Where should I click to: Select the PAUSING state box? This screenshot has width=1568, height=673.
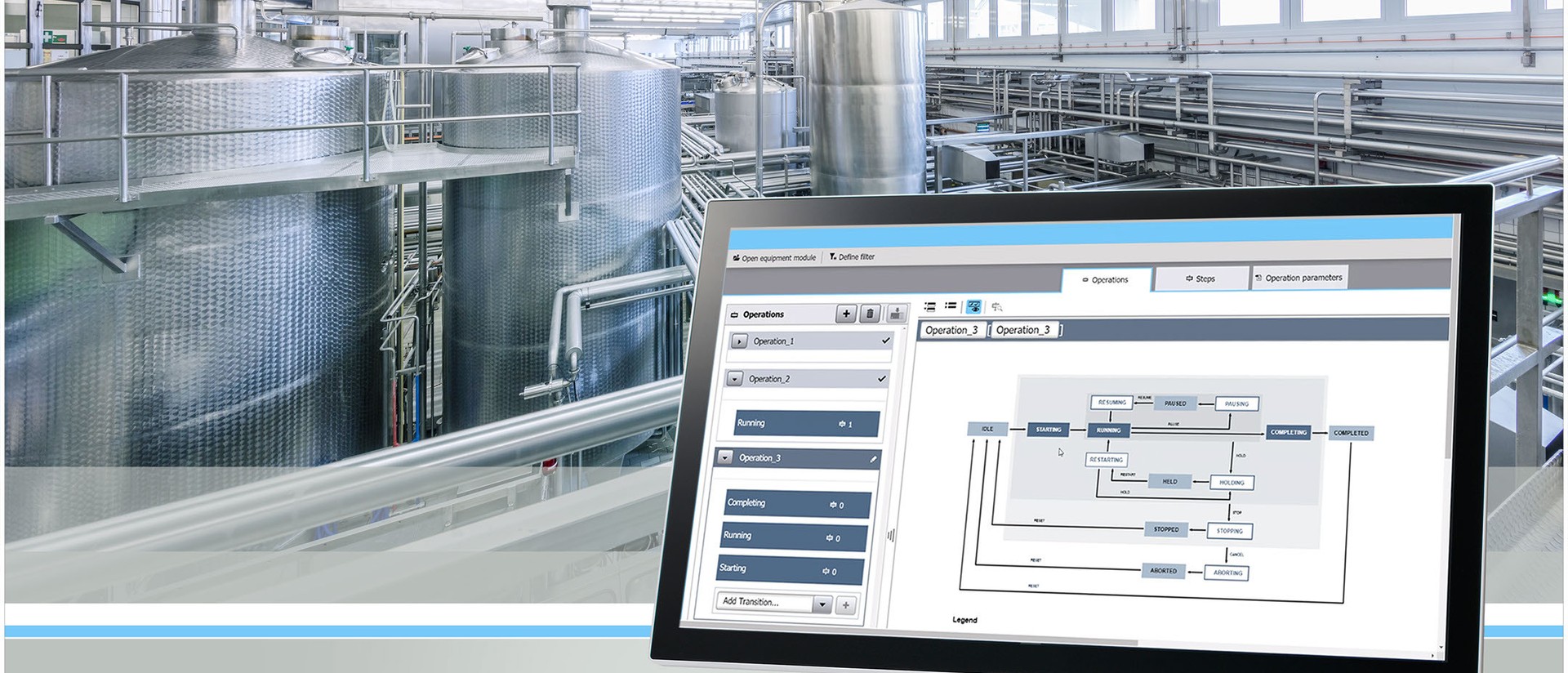coord(1237,403)
